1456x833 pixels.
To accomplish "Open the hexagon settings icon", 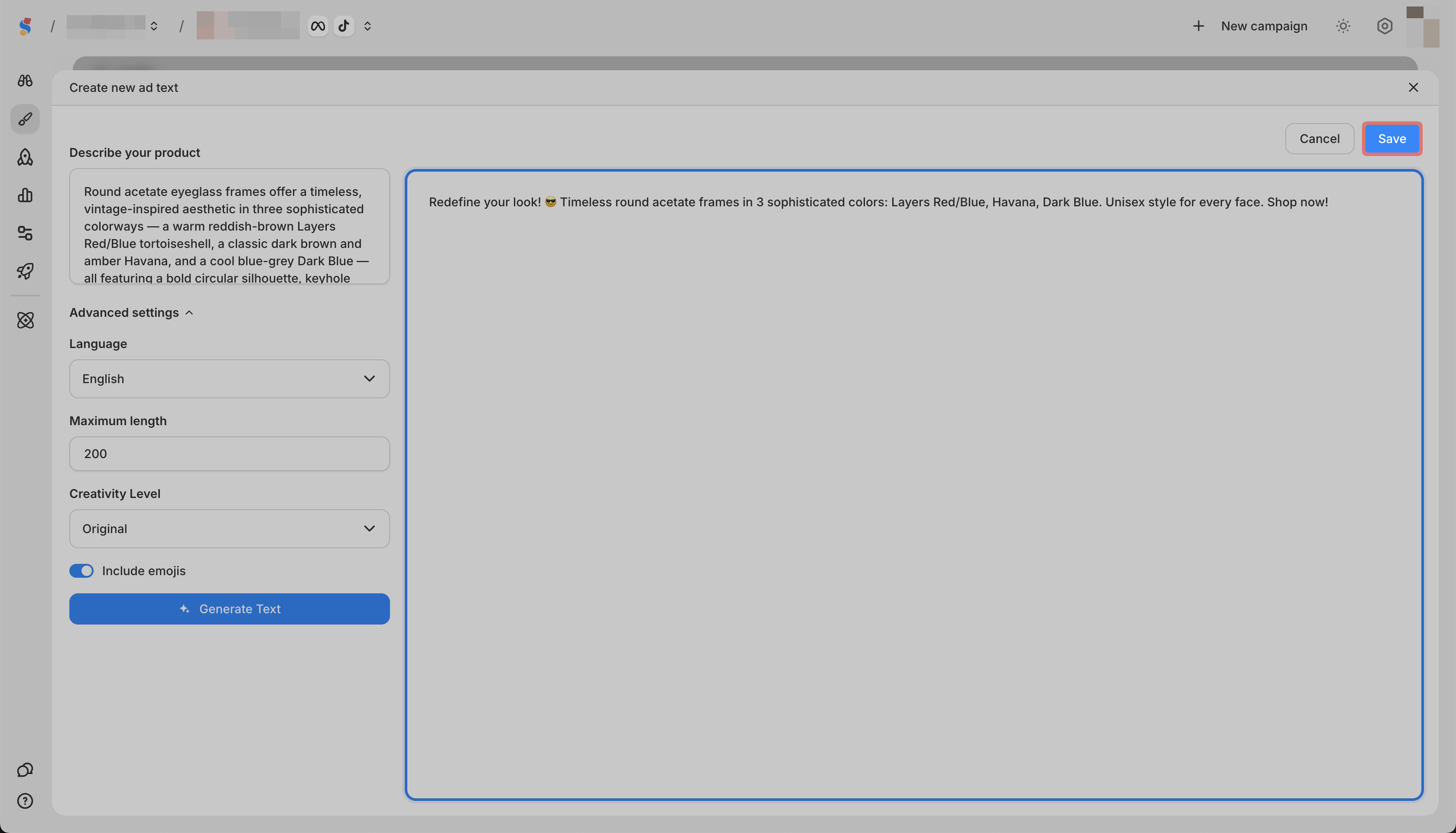I will tap(1384, 26).
